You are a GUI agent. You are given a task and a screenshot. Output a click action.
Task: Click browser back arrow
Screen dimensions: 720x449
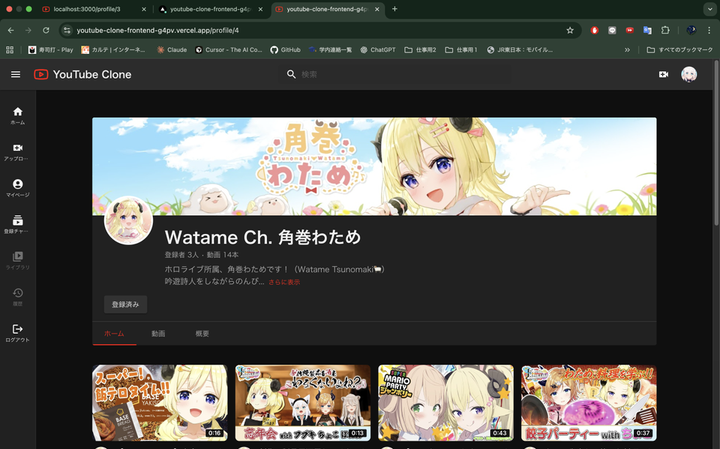click(x=11, y=30)
